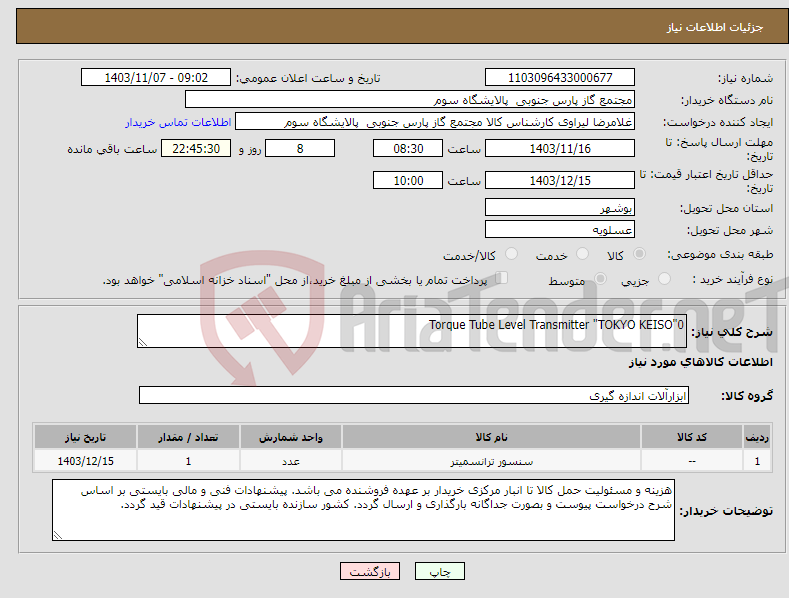789x598 pixels.
Task: Toggle the Islamic treasury payment checkbox
Action: [502, 277]
